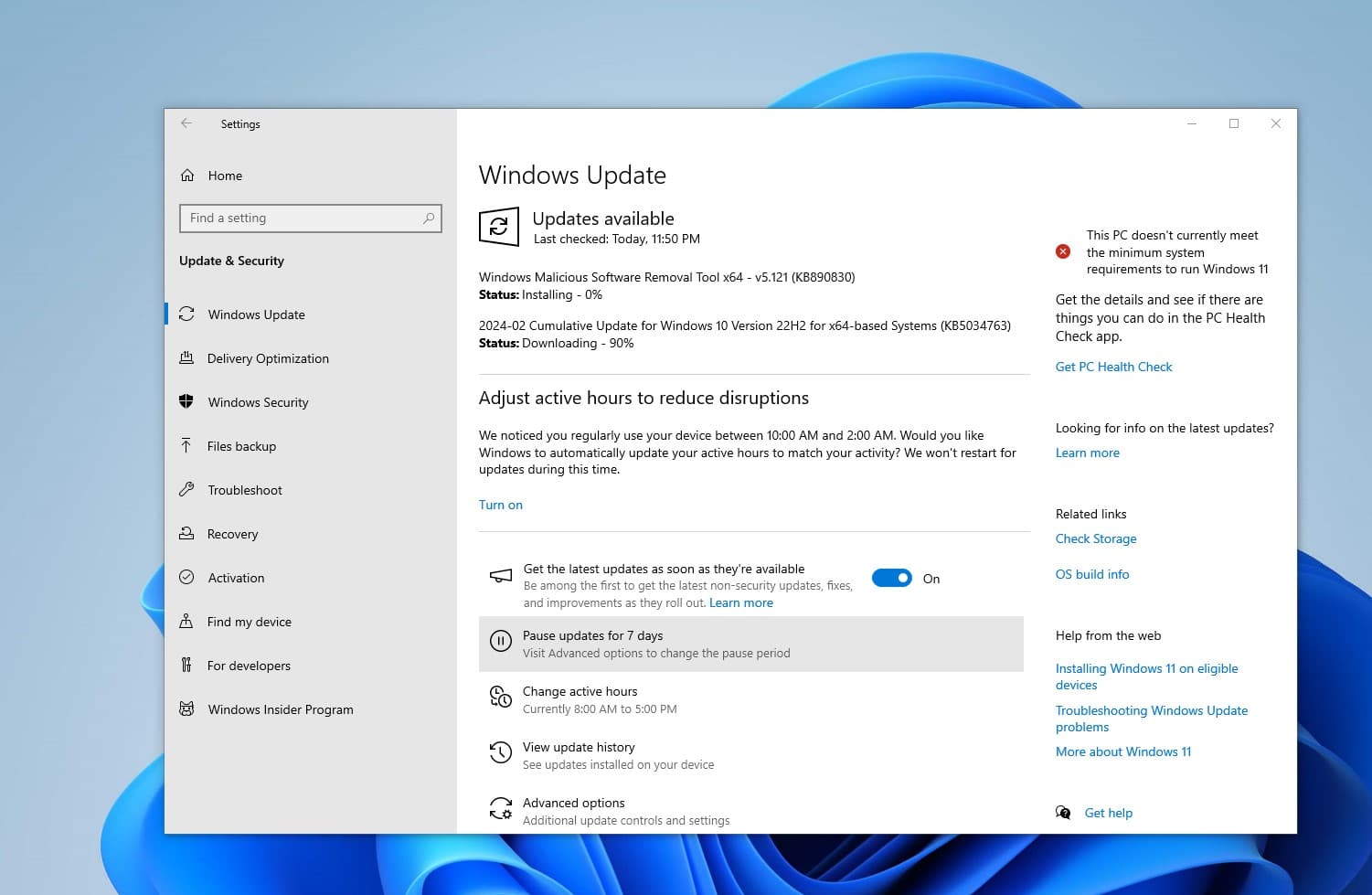
Task: Open Change active hours option
Action: 751,699
